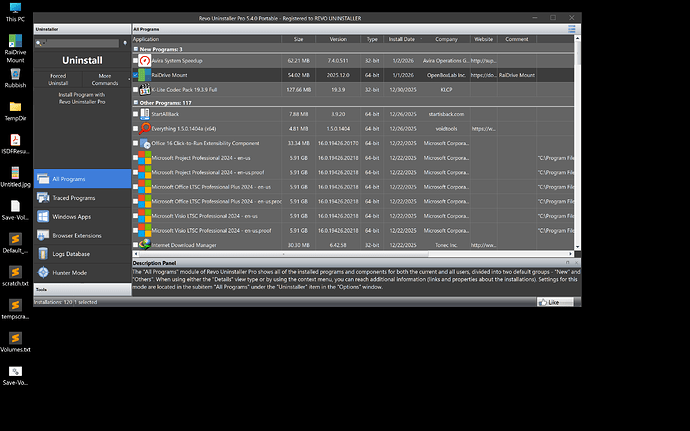Click the Forced Uninstall button
This screenshot has width=690, height=431.
[x=57, y=78]
